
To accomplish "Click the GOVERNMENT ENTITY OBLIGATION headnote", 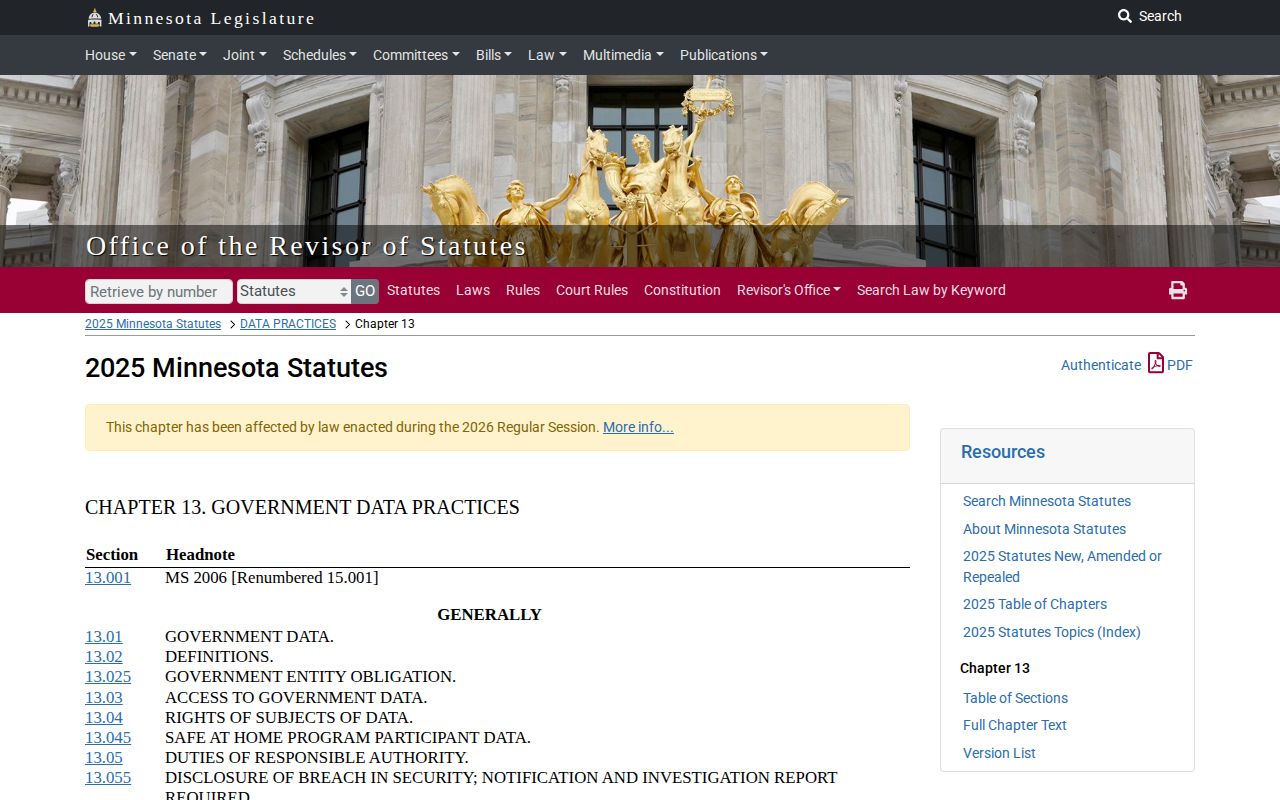I will pos(310,676).
